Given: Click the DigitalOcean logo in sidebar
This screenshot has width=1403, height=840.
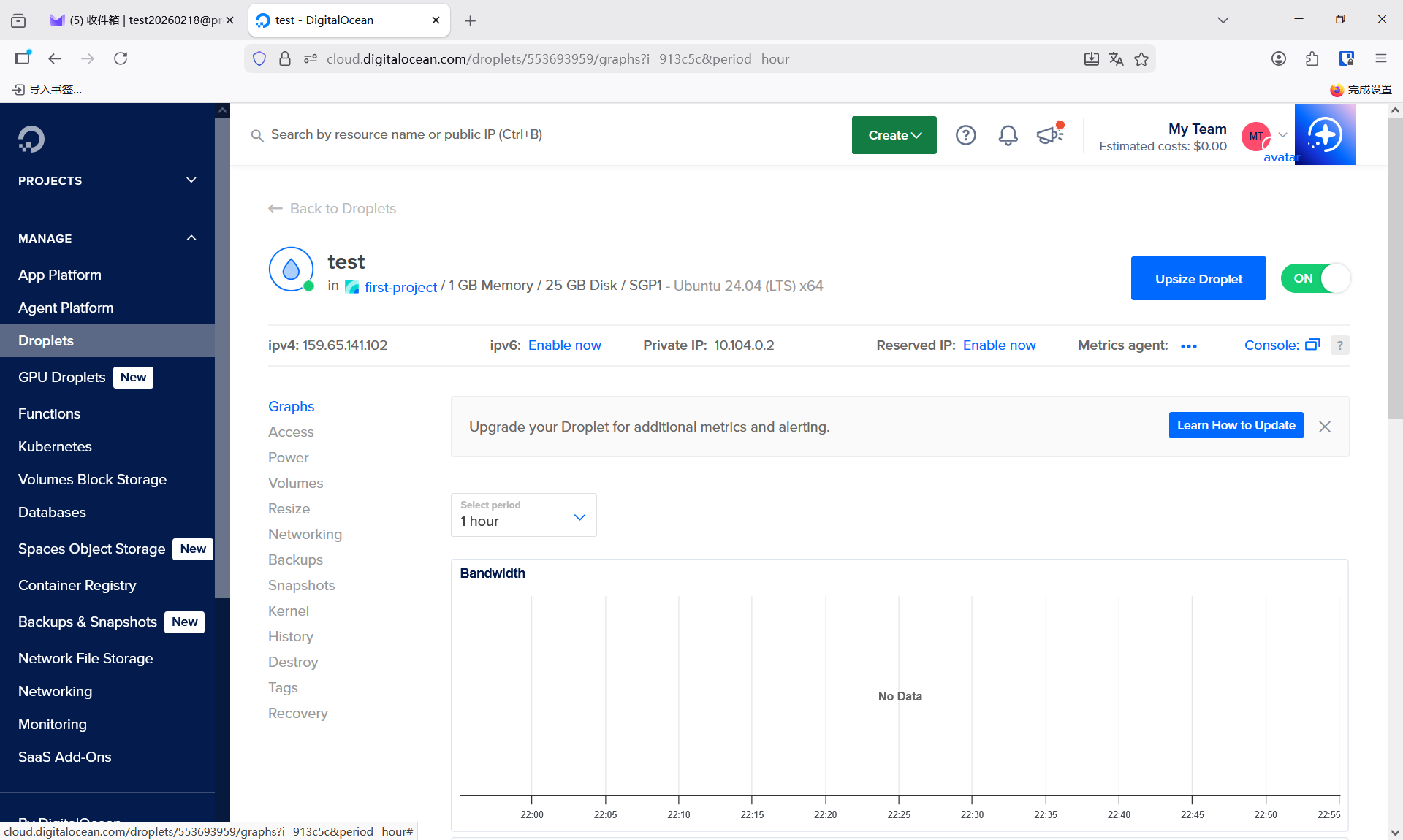Looking at the screenshot, I should pyautogui.click(x=31, y=139).
